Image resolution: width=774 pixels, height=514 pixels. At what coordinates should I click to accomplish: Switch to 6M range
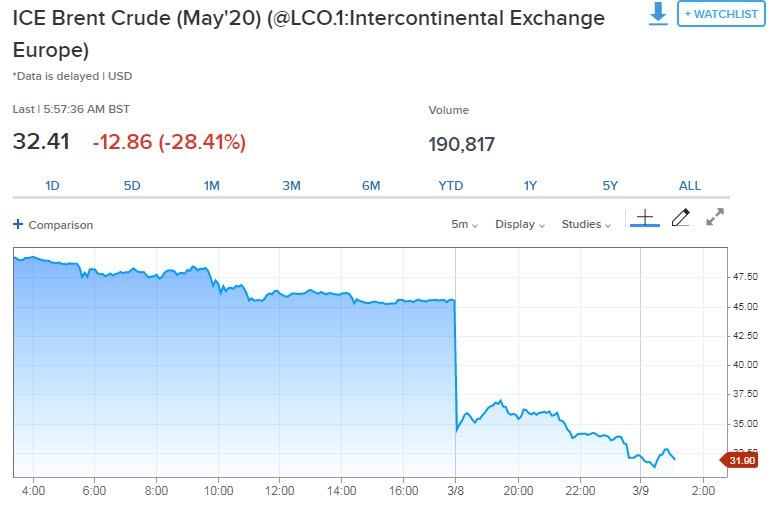pyautogui.click(x=371, y=185)
